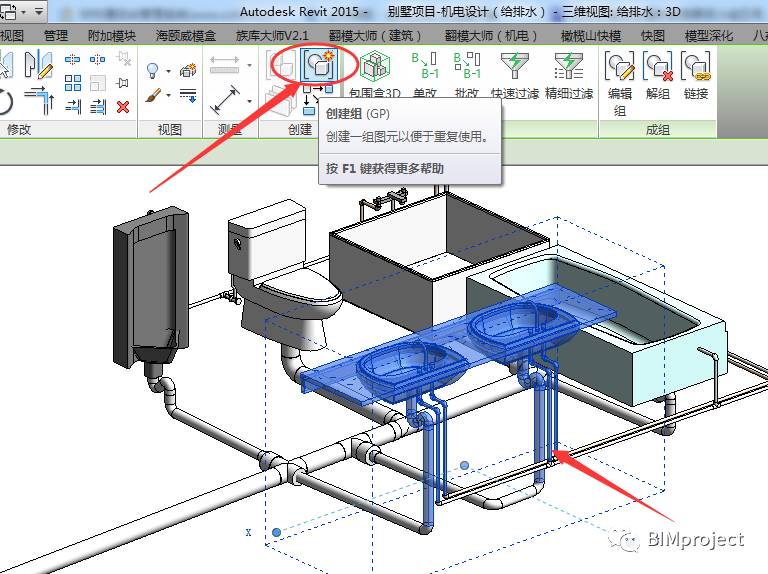Open the paintbrush Override dropdown arrow

point(168,95)
